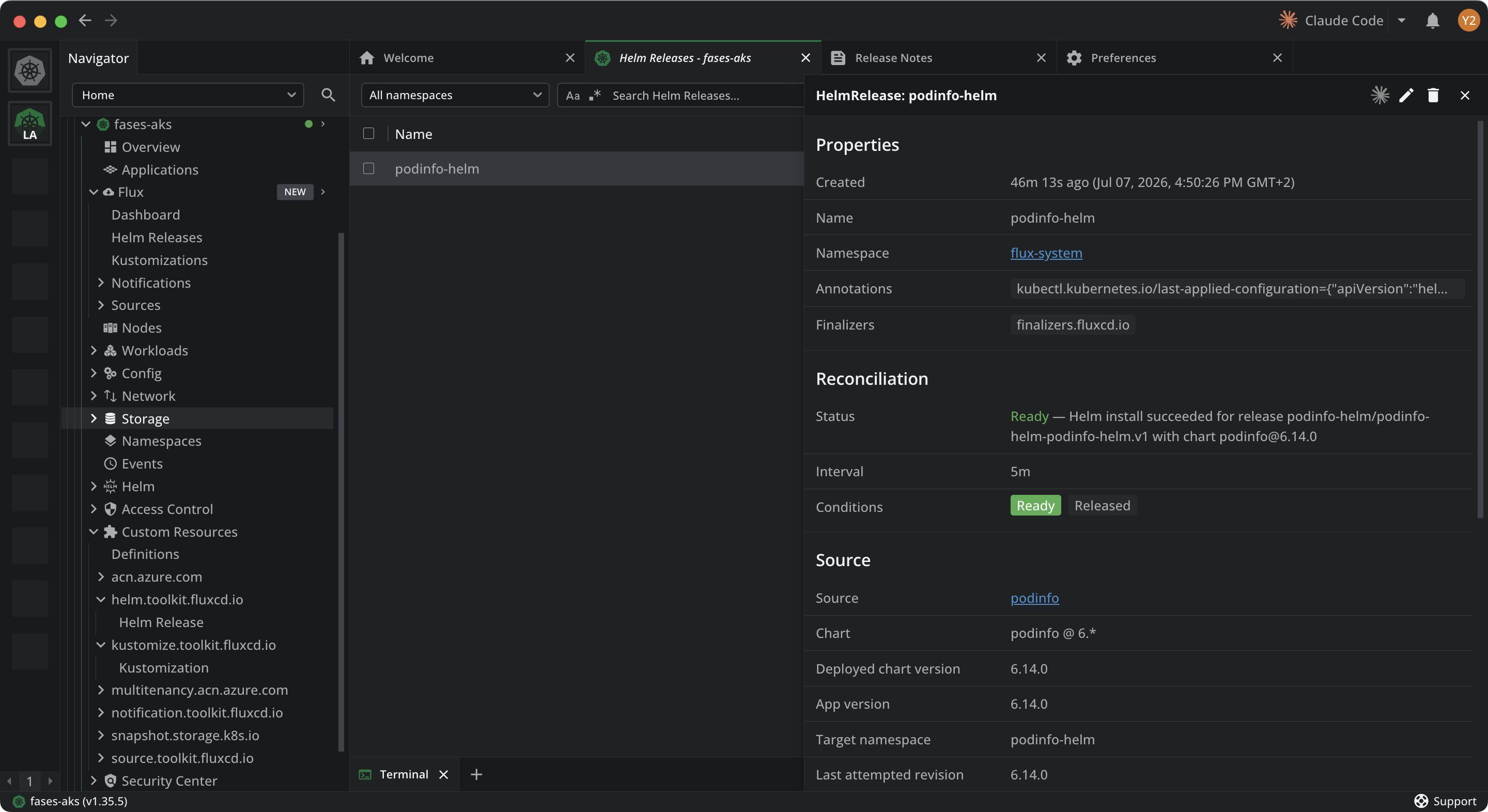Click the Claude Code starburst icon
1488x812 pixels.
1288,21
